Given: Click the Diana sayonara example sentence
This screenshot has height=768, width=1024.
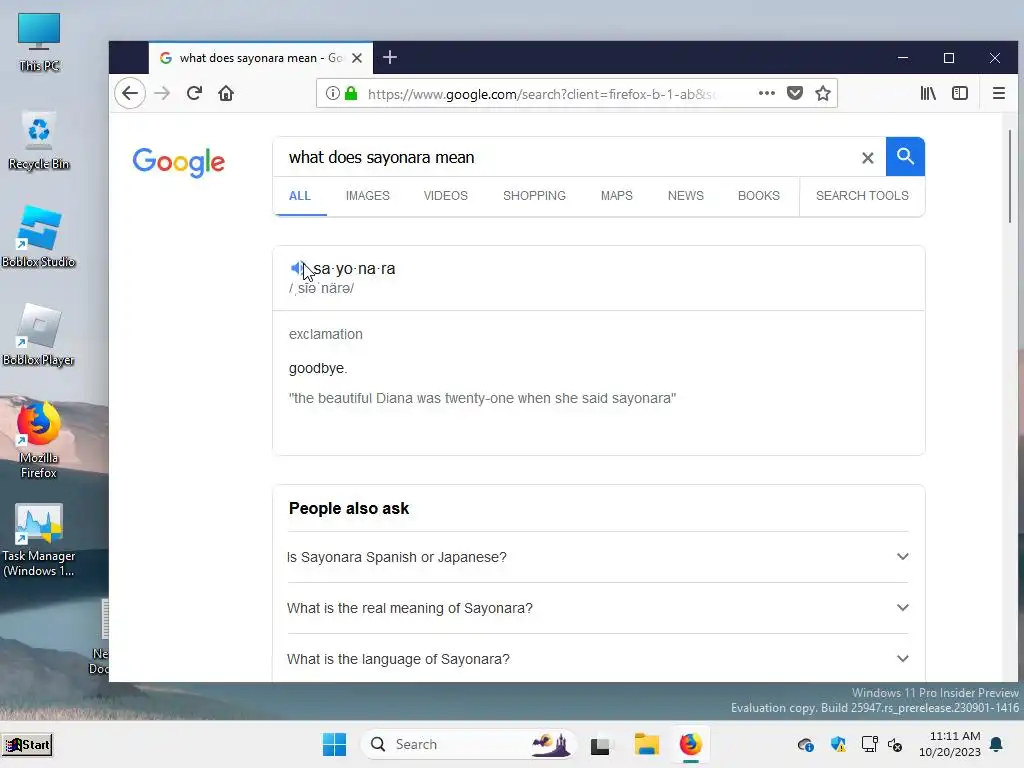Looking at the screenshot, I should click(x=482, y=398).
